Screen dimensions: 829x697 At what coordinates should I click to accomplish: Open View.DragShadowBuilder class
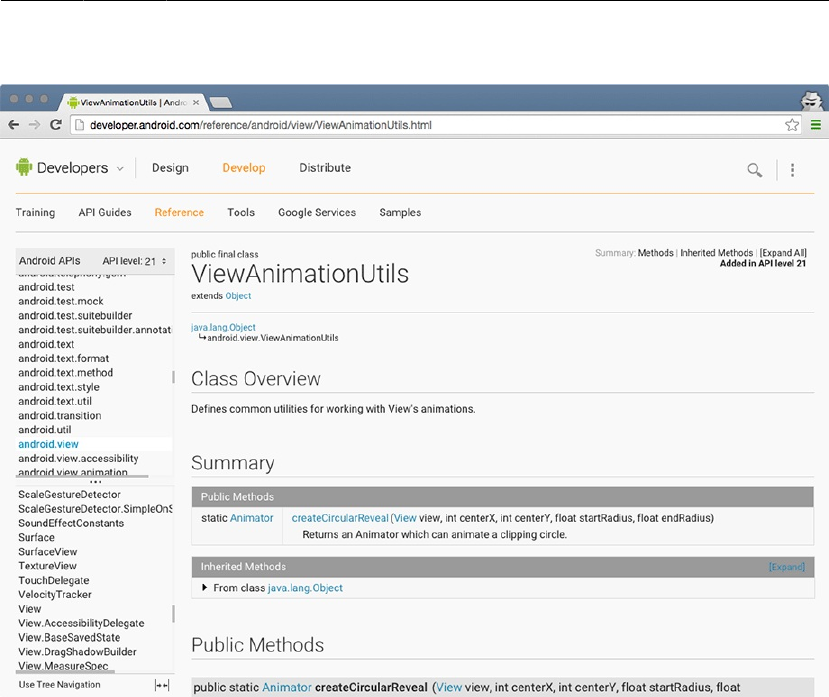(x=77, y=652)
